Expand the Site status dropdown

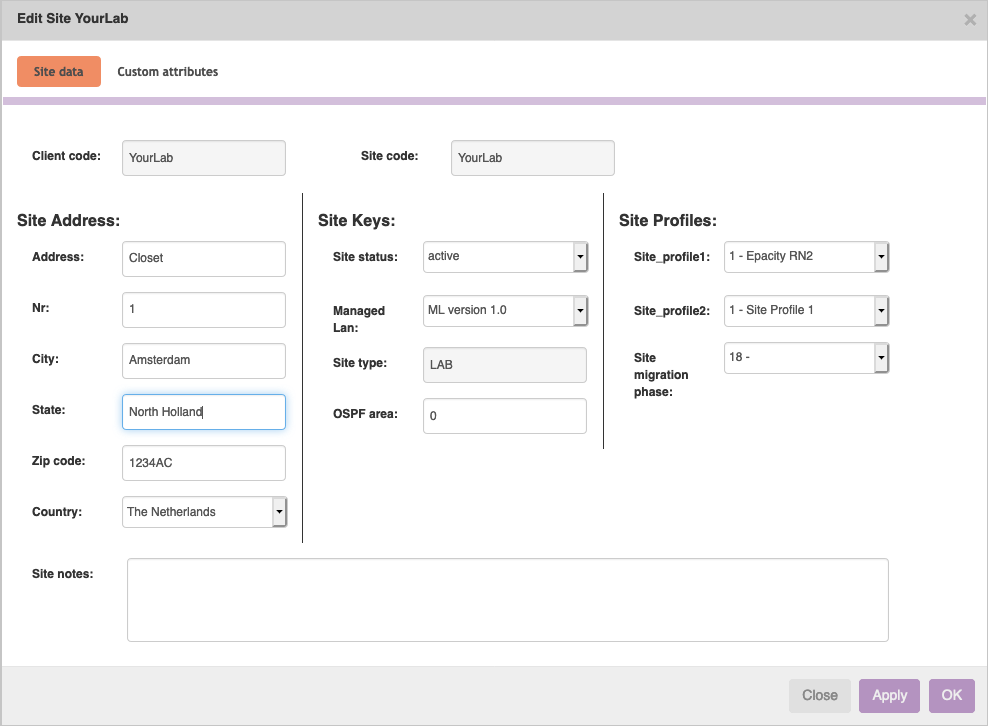[x=505, y=257]
